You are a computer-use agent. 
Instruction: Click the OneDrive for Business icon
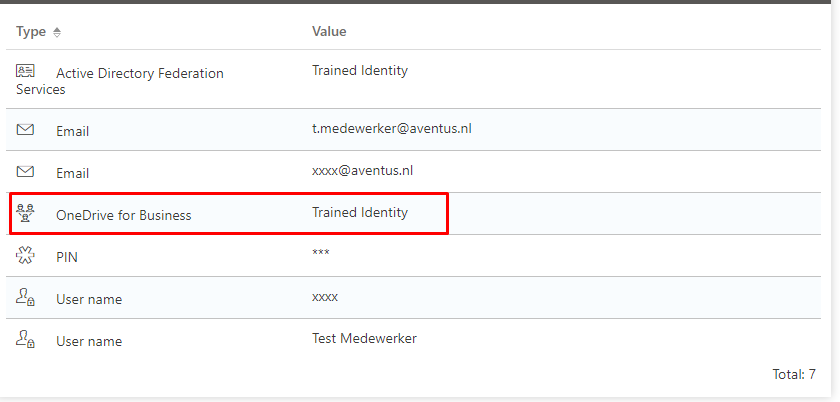pyautogui.click(x=26, y=213)
